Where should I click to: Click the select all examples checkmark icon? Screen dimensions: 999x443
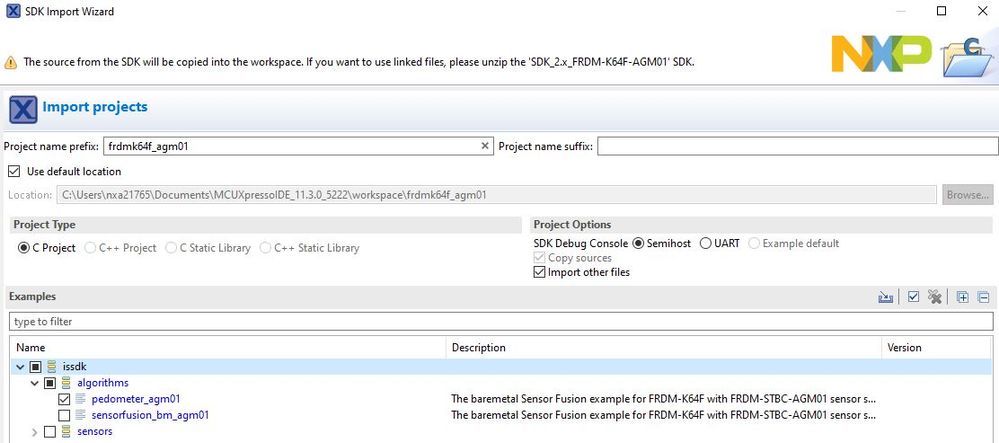pyautogui.click(x=913, y=297)
